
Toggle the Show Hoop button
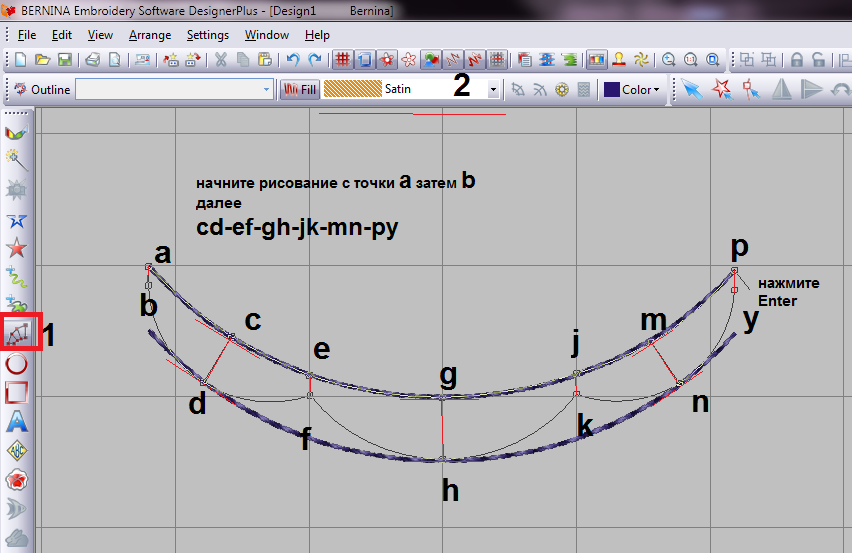coord(364,60)
